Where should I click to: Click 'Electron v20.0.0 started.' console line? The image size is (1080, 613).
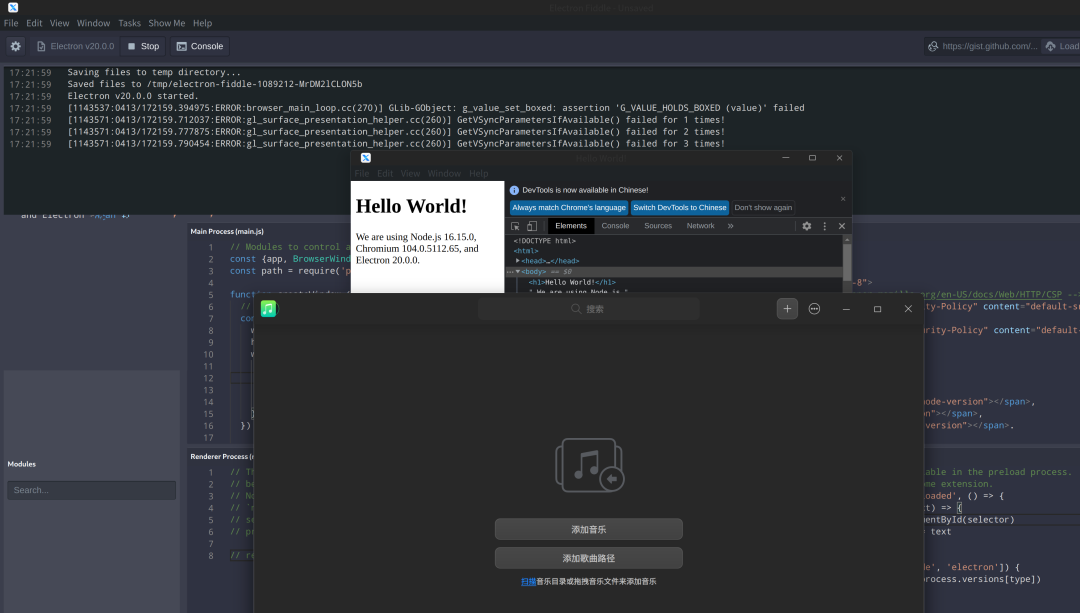133,96
